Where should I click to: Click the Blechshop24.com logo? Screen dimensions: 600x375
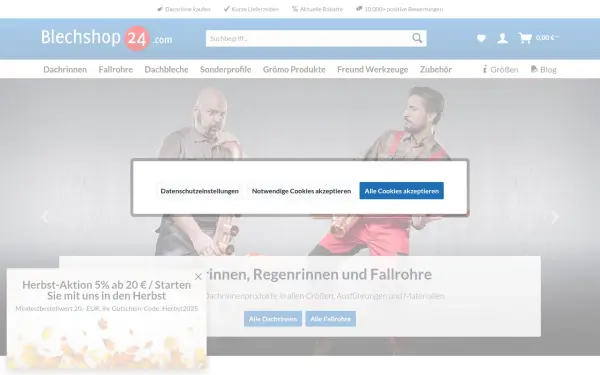point(107,38)
